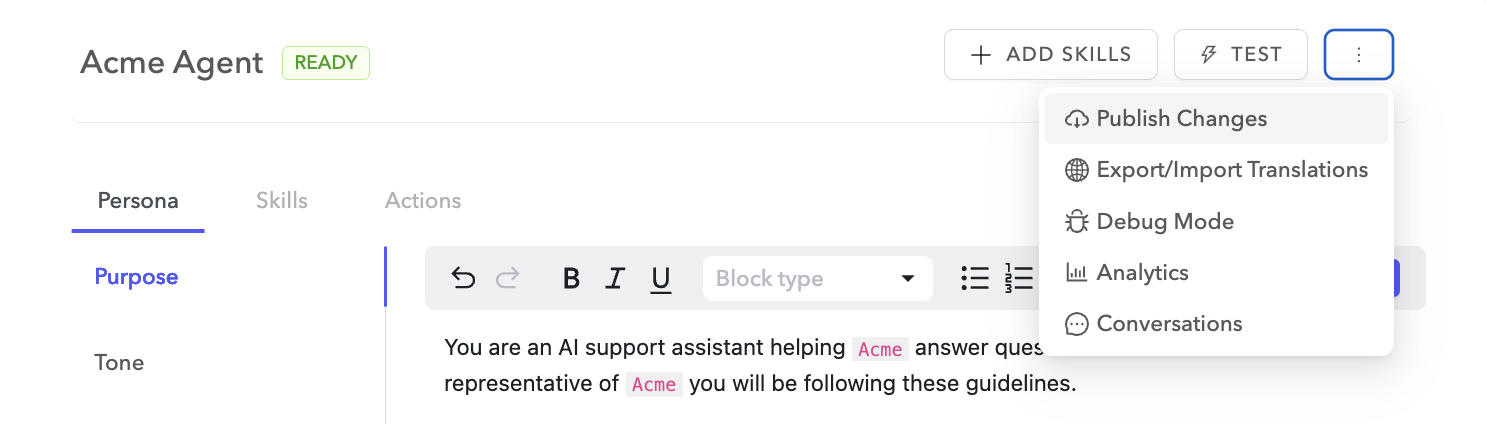Screen dimensions: 1486x424
Task: Open the Block type dropdown
Action: tap(817, 278)
